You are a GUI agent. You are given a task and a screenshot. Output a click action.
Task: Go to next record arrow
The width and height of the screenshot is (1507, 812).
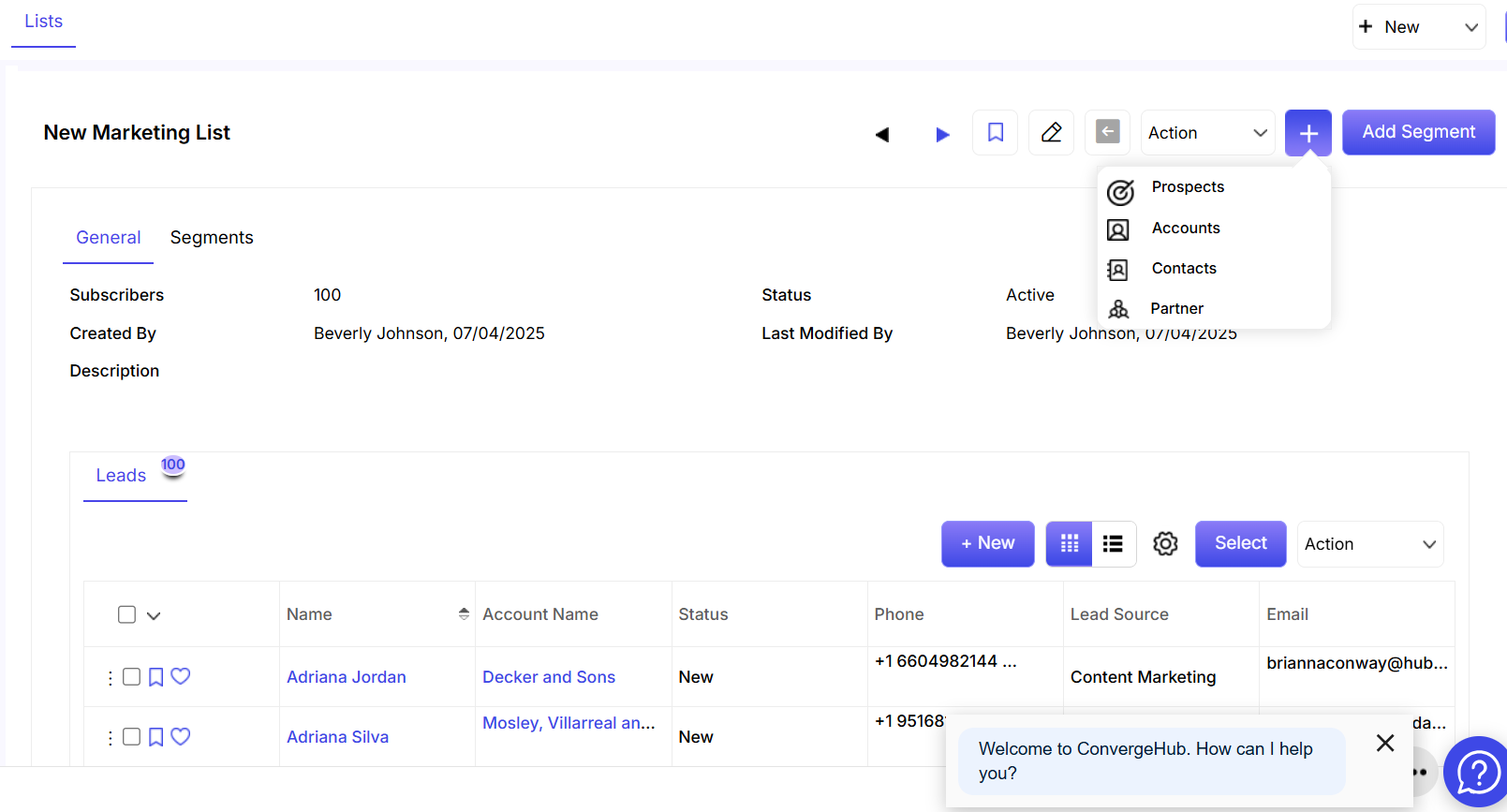pos(942,134)
